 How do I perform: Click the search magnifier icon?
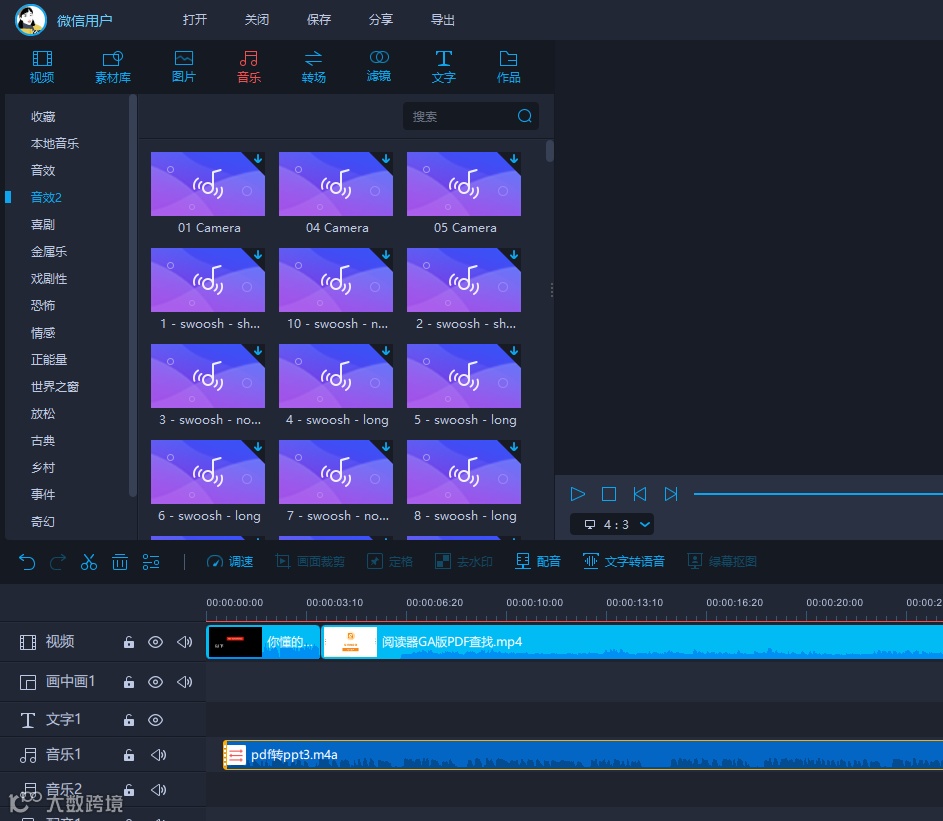click(524, 116)
